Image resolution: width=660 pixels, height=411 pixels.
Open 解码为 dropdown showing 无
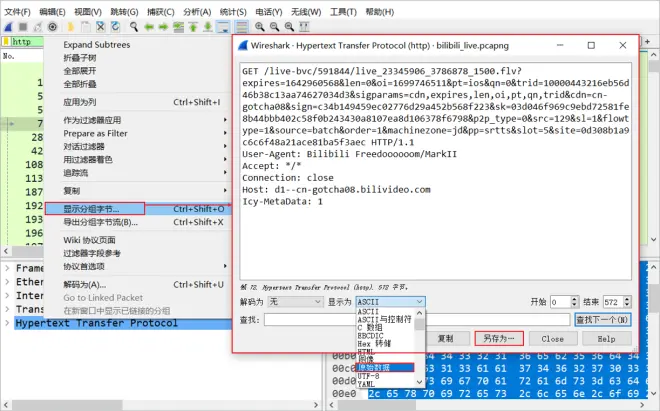[x=295, y=302]
